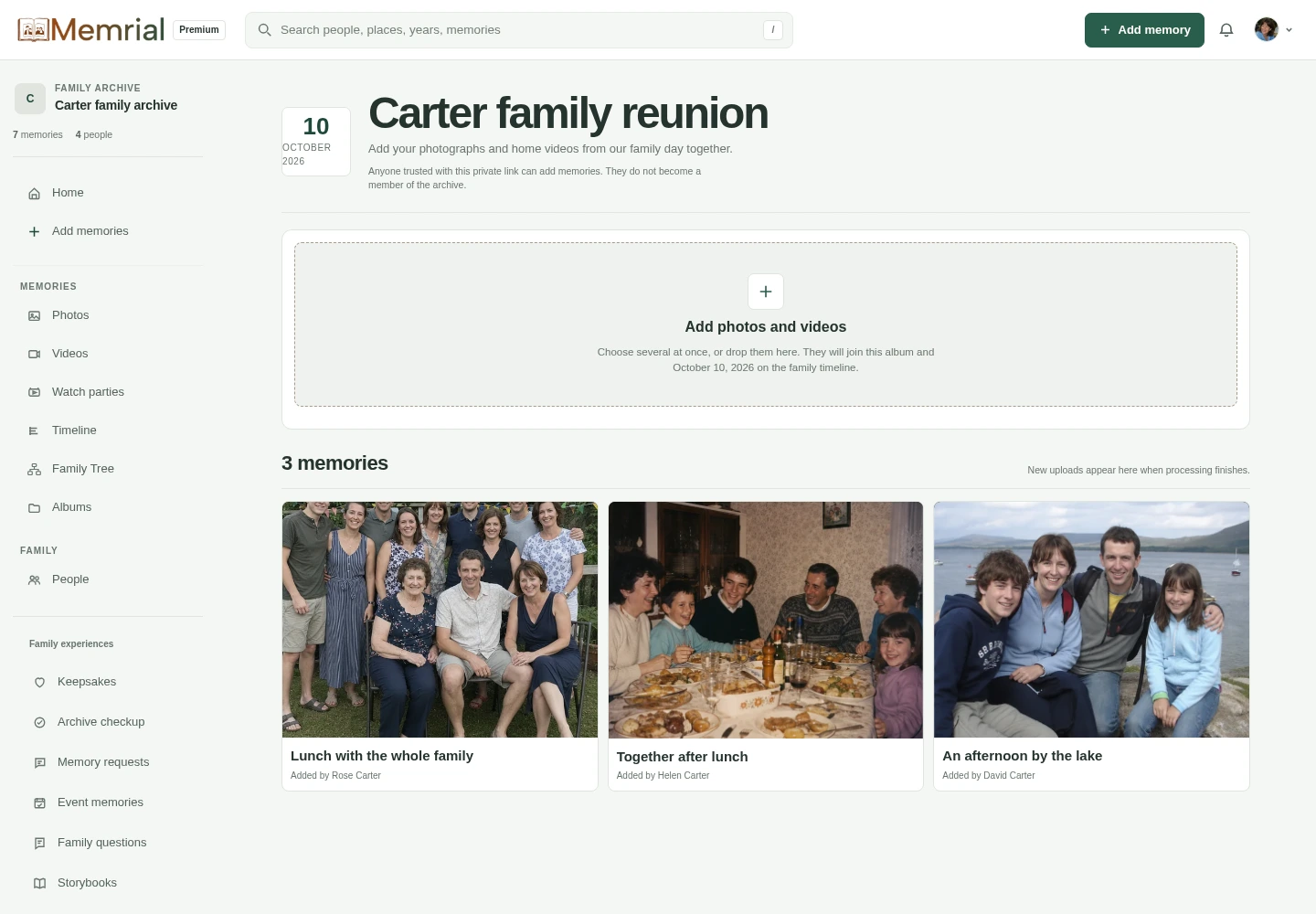This screenshot has width=1316, height=914.
Task: Click the Add memory button
Action: coord(1144,30)
